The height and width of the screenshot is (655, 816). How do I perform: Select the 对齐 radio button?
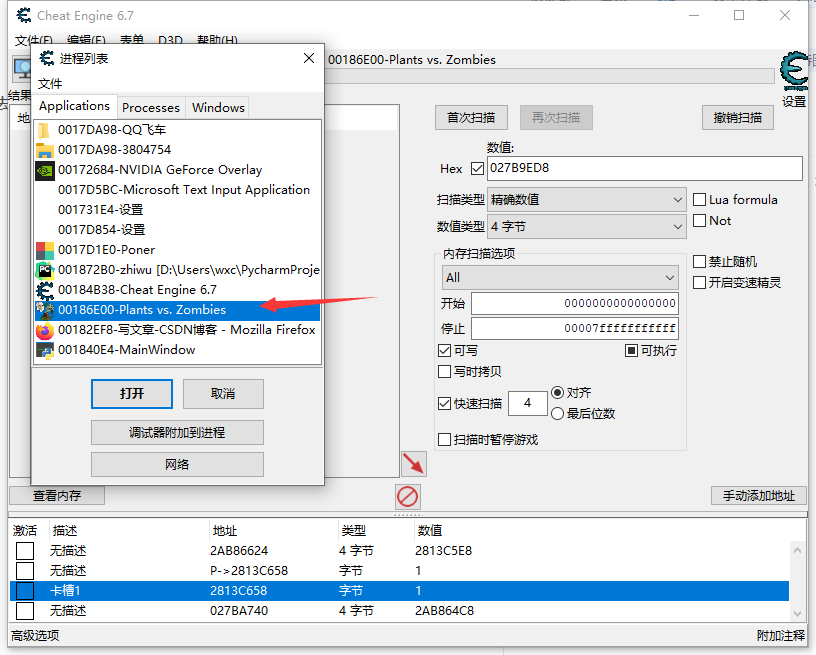click(x=557, y=392)
